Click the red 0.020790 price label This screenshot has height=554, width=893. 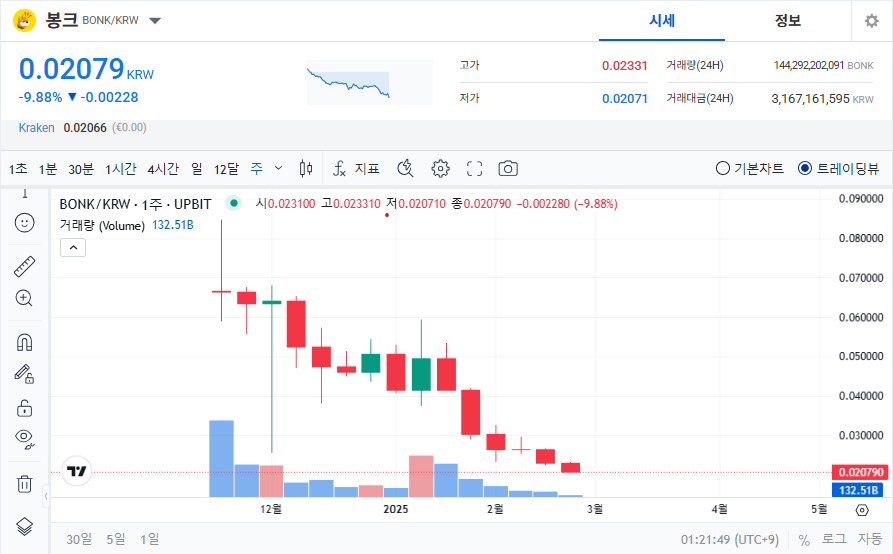pyautogui.click(x=859, y=472)
